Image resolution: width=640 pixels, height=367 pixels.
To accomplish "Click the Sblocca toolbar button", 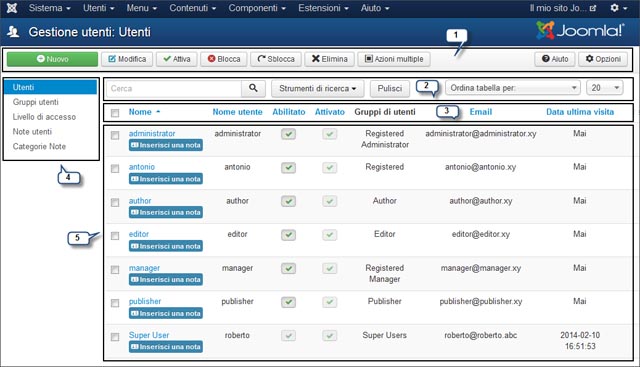I will (276, 59).
